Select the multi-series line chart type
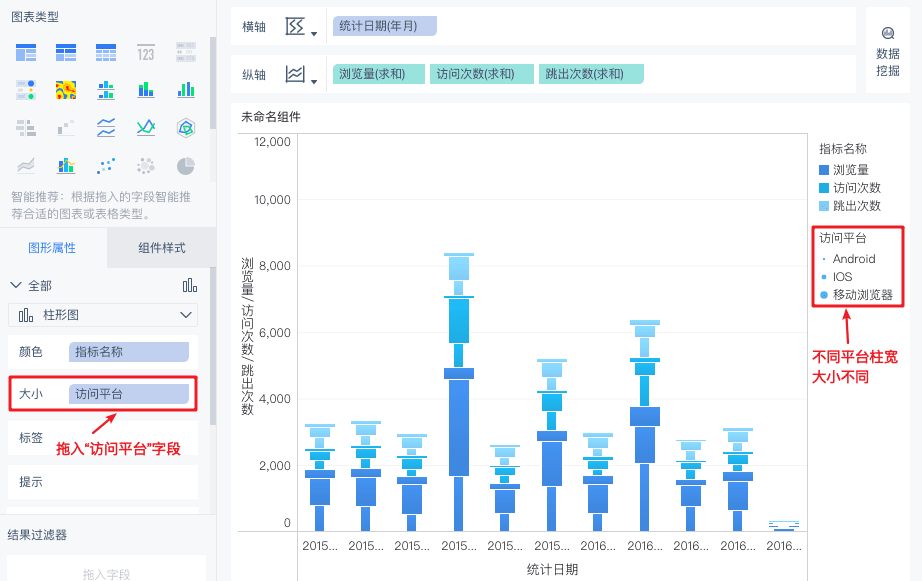 coord(146,128)
